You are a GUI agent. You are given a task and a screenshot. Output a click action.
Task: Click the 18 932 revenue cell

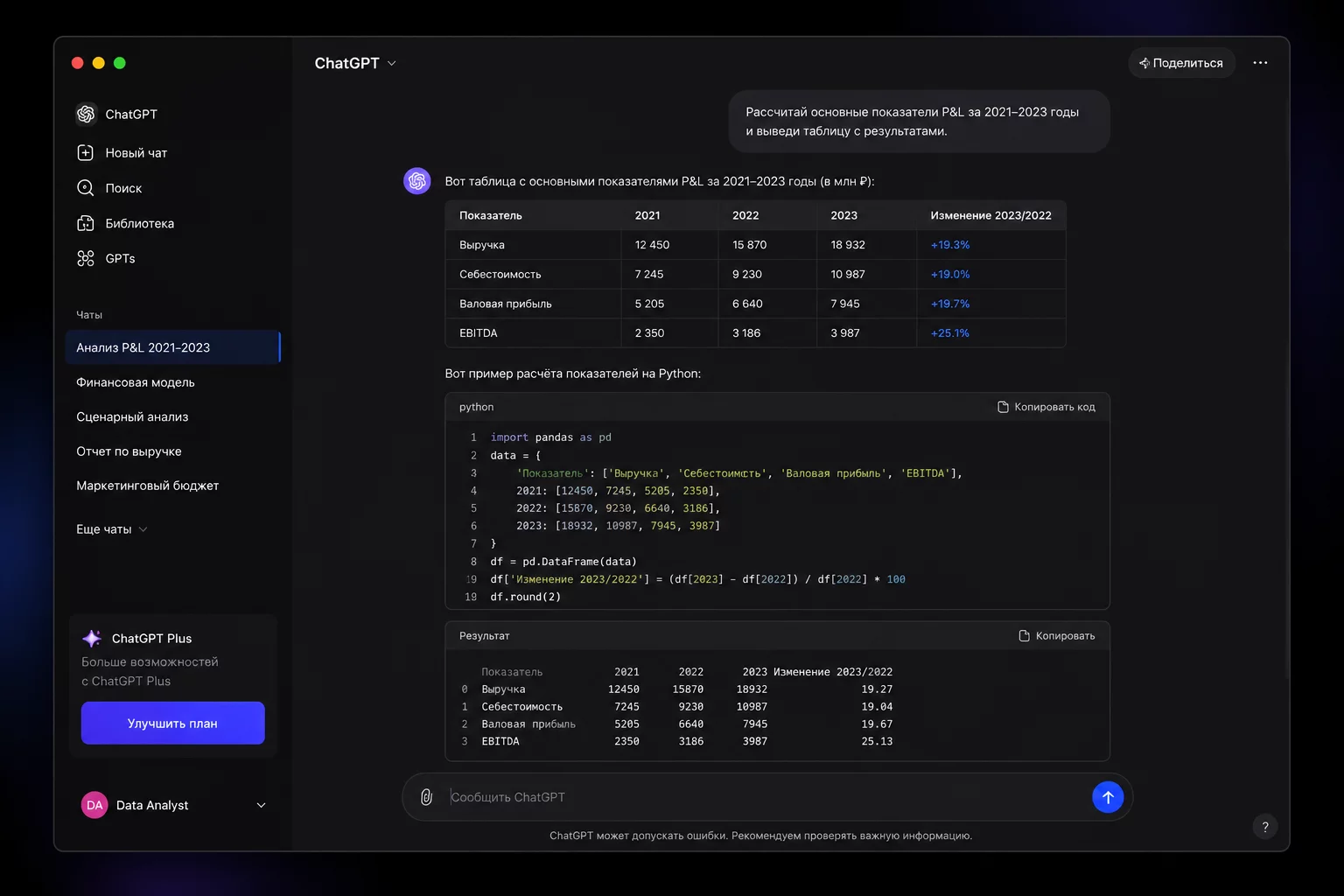(x=848, y=245)
